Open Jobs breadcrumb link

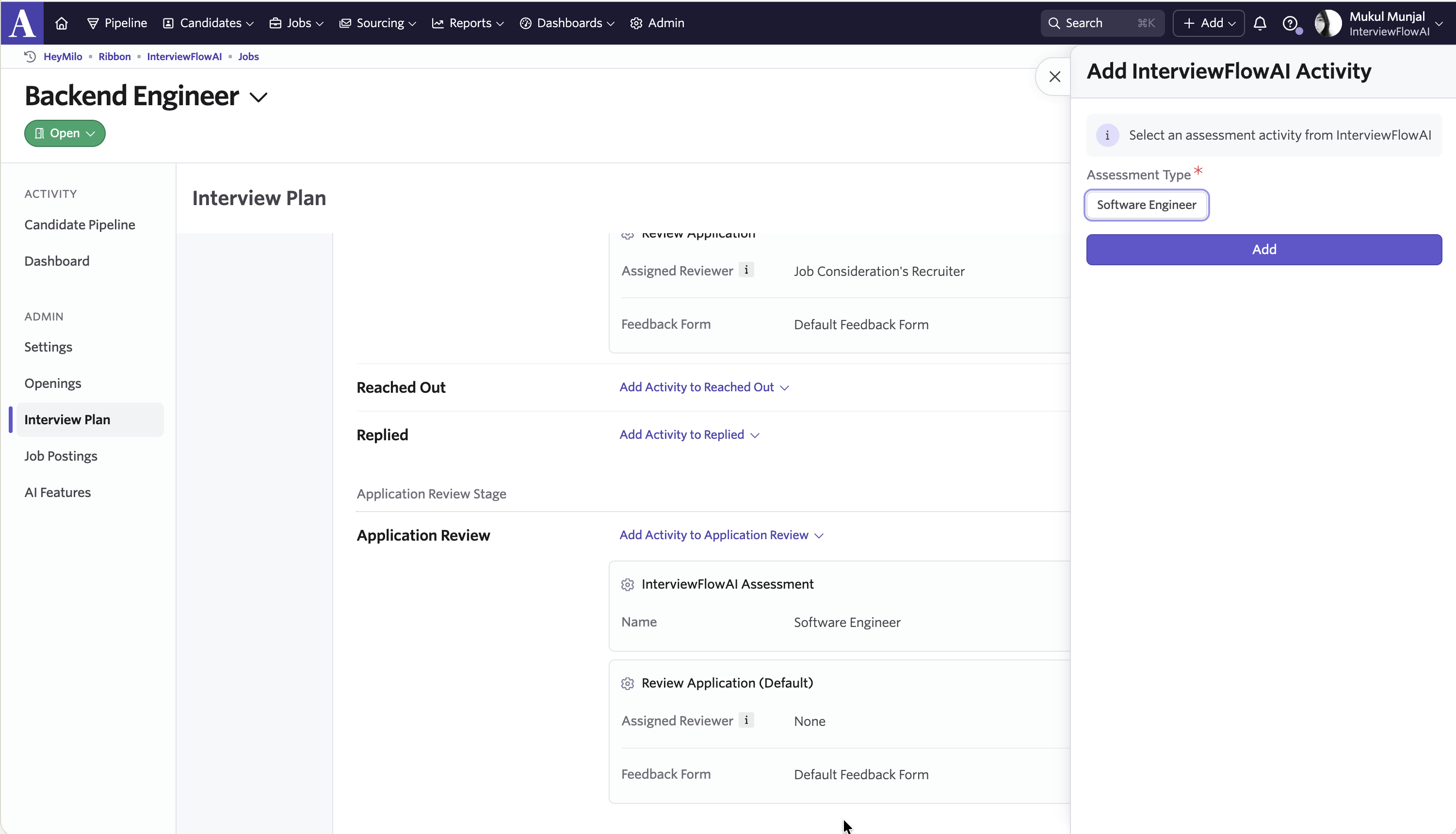(x=249, y=56)
